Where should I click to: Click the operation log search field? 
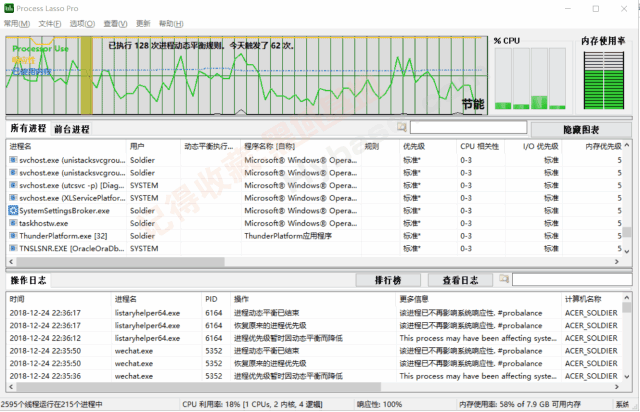point(572,279)
